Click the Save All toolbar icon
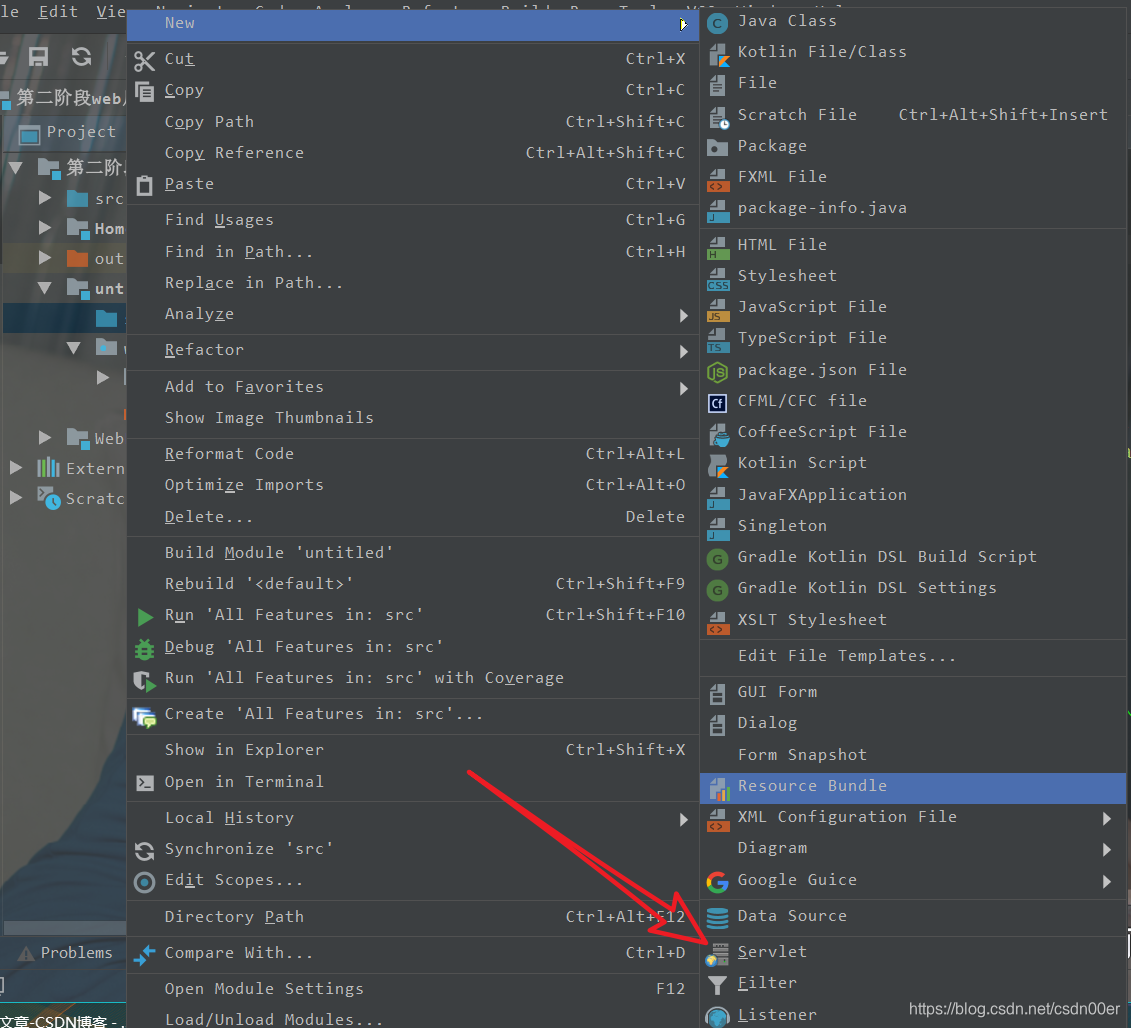Image resolution: width=1131 pixels, height=1028 pixels. click(x=38, y=56)
